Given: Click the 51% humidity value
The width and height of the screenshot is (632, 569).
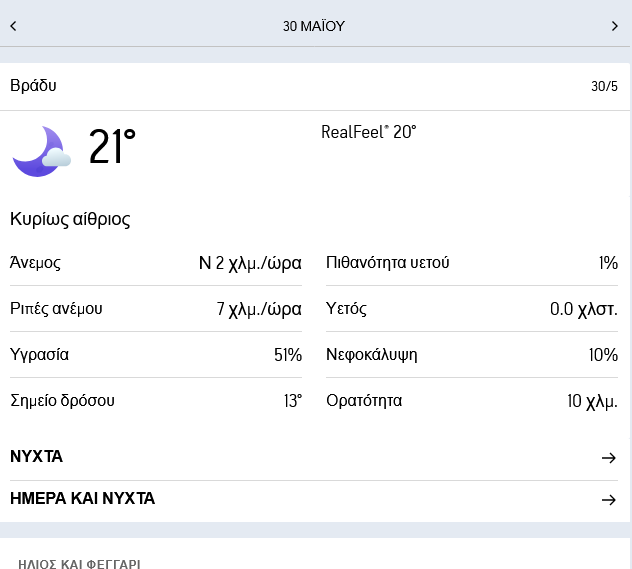Looking at the screenshot, I should click(288, 355).
